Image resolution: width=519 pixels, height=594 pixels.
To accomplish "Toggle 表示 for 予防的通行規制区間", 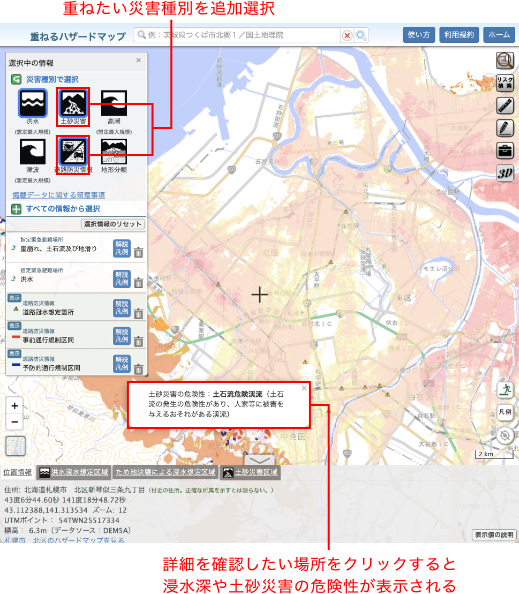I will pos(14,353).
